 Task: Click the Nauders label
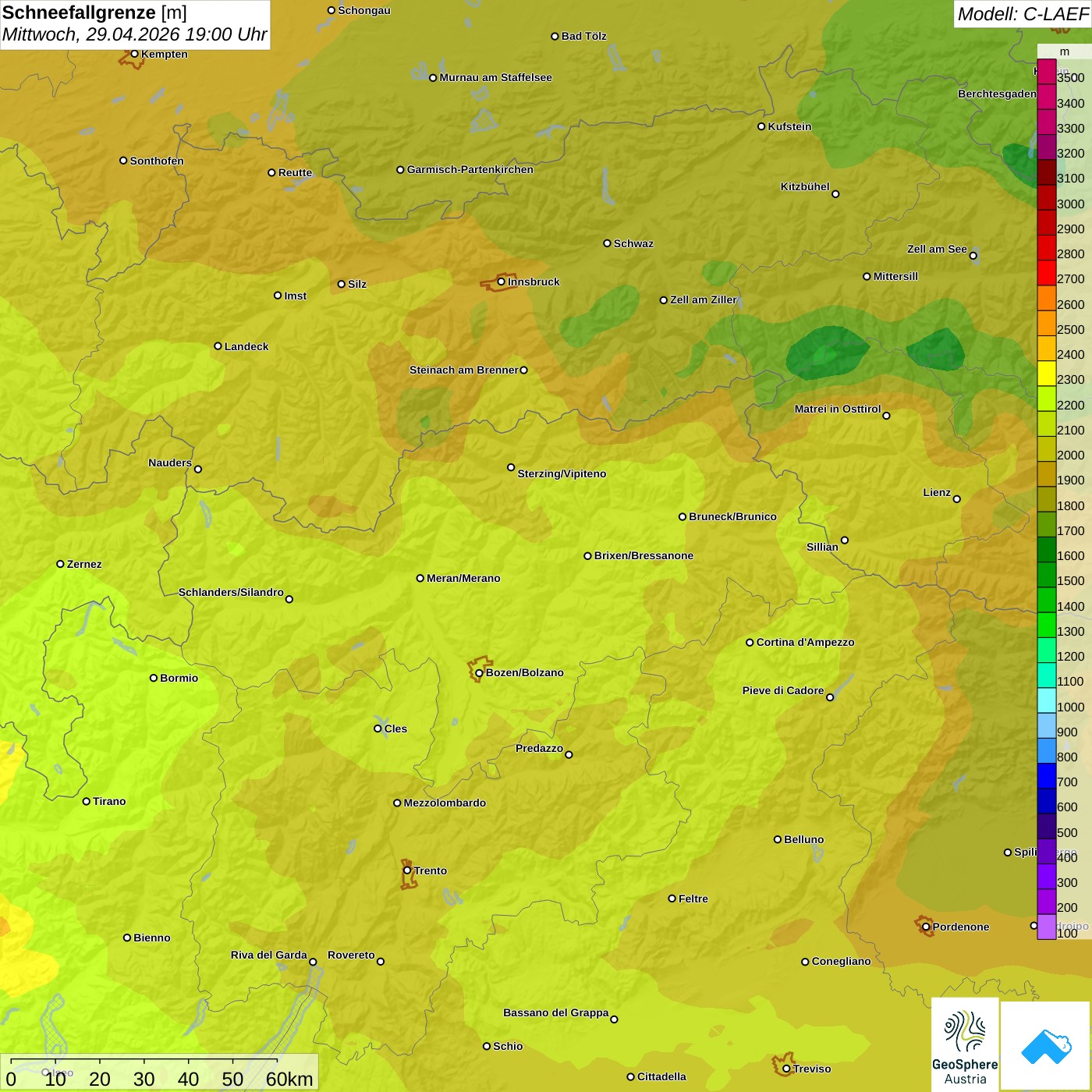tap(170, 463)
